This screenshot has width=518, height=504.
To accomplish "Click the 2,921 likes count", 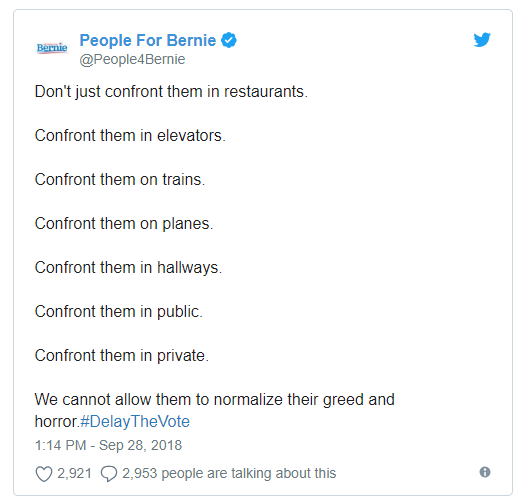I will [x=74, y=473].
